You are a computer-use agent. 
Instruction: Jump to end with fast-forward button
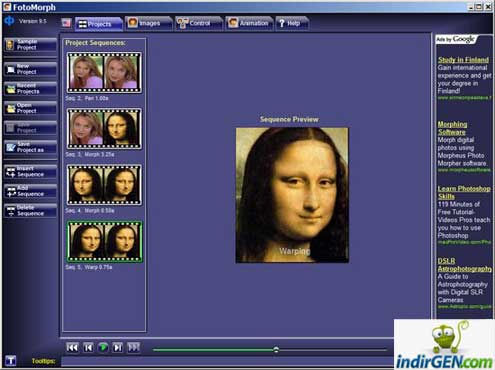click(134, 348)
